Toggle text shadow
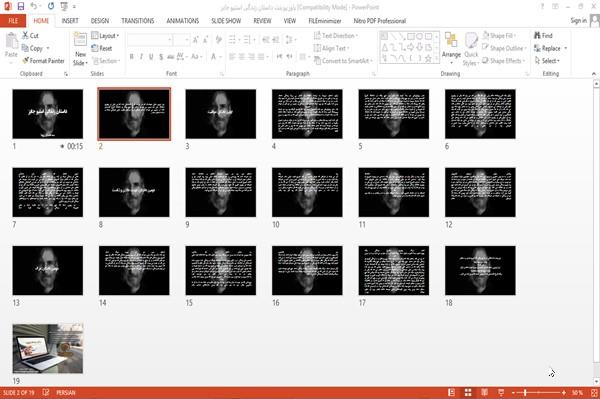 tap(161, 57)
